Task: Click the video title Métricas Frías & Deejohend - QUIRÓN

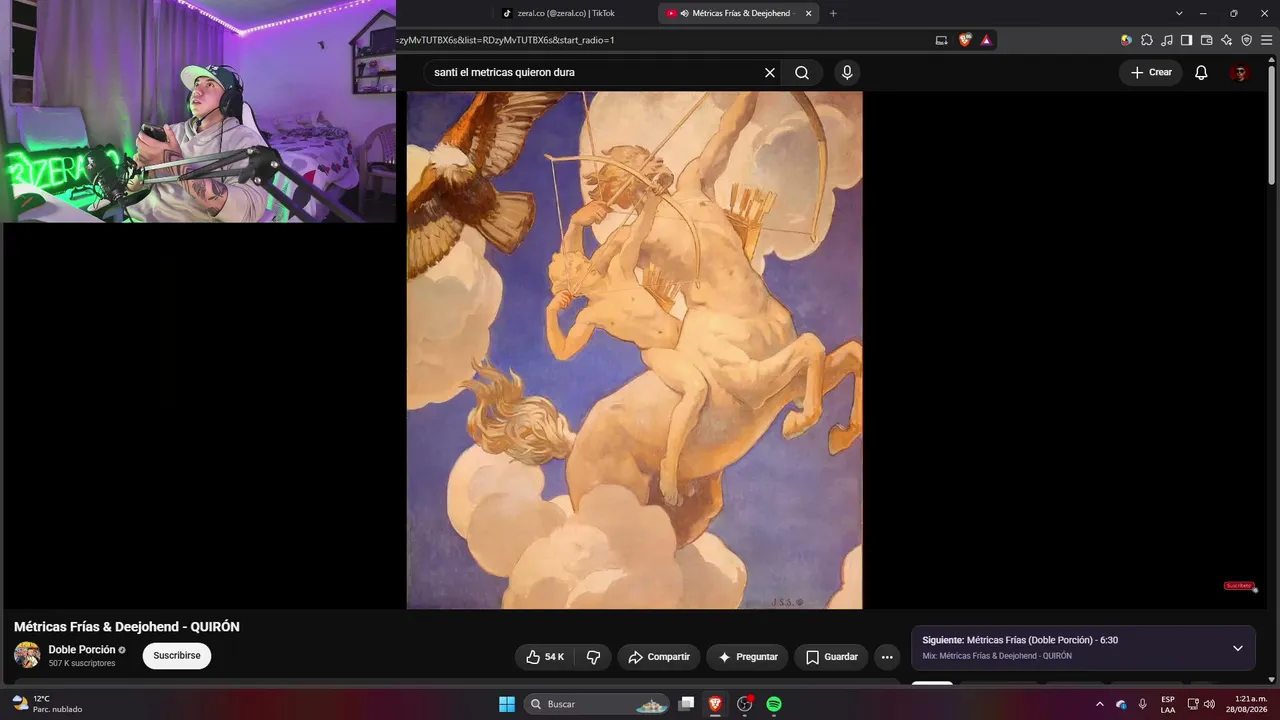Action: tap(127, 627)
